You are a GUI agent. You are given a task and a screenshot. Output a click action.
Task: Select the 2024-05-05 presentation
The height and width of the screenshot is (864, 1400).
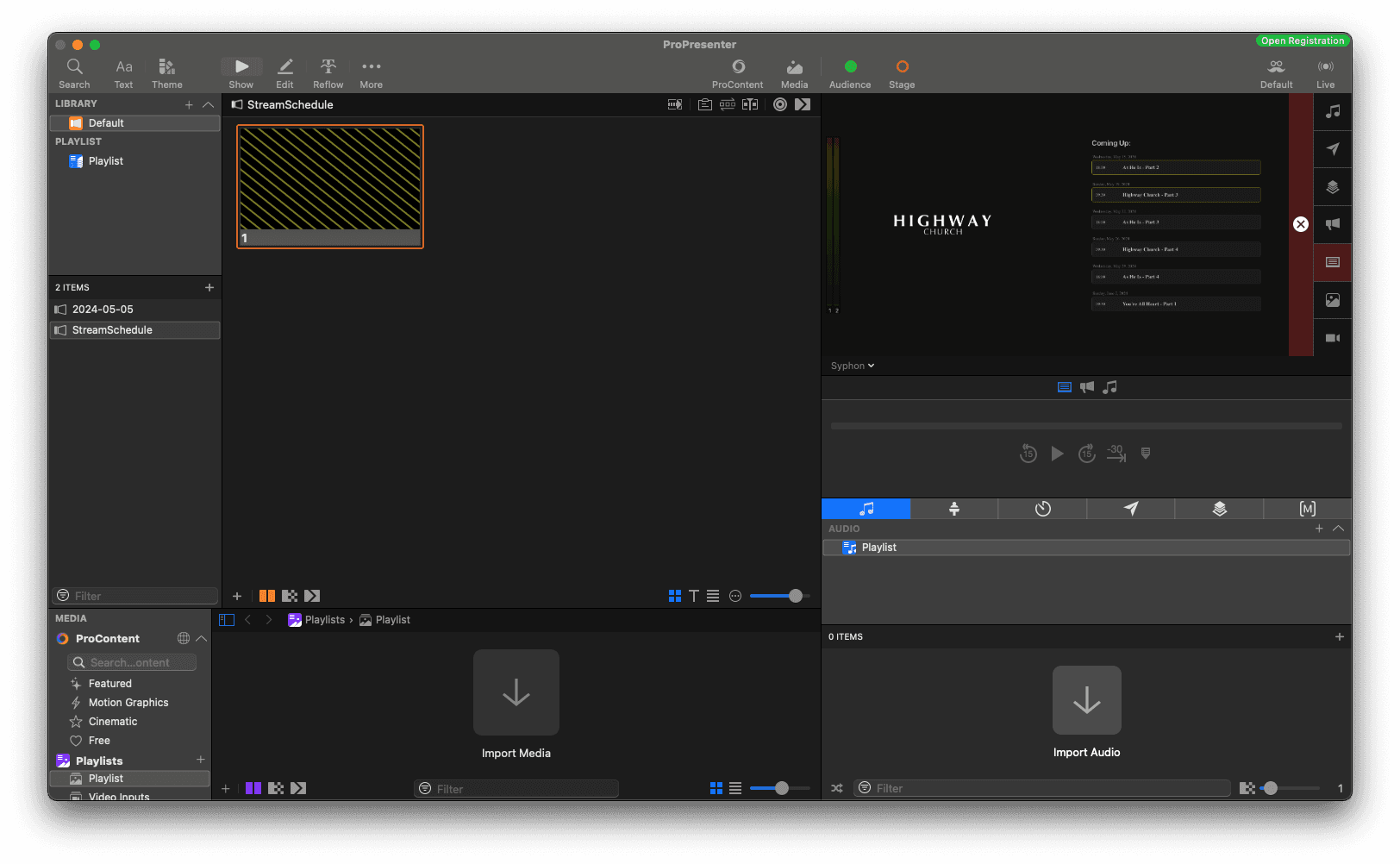coord(134,310)
